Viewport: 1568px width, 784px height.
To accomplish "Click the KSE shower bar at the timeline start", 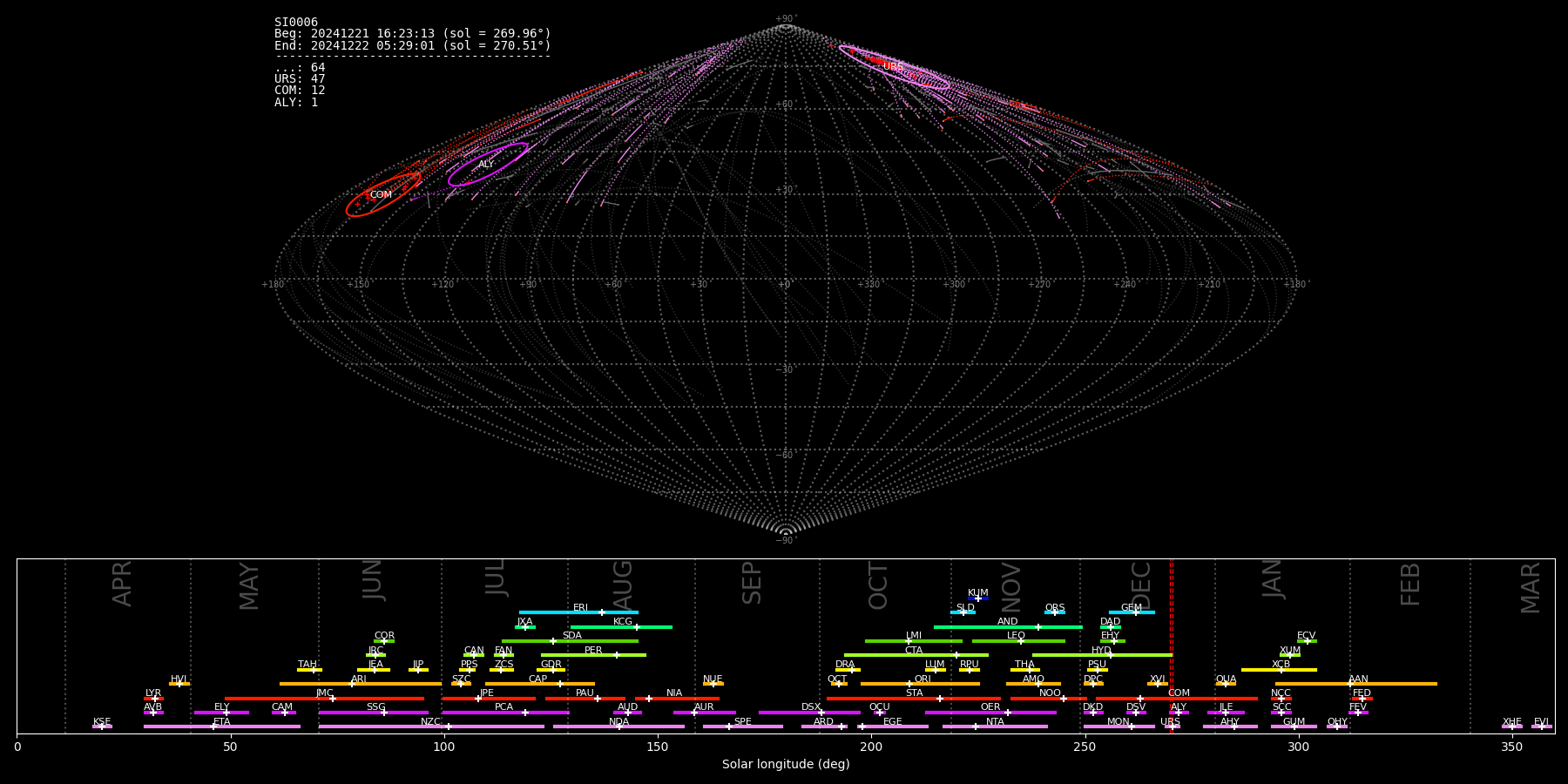I will click(x=102, y=727).
